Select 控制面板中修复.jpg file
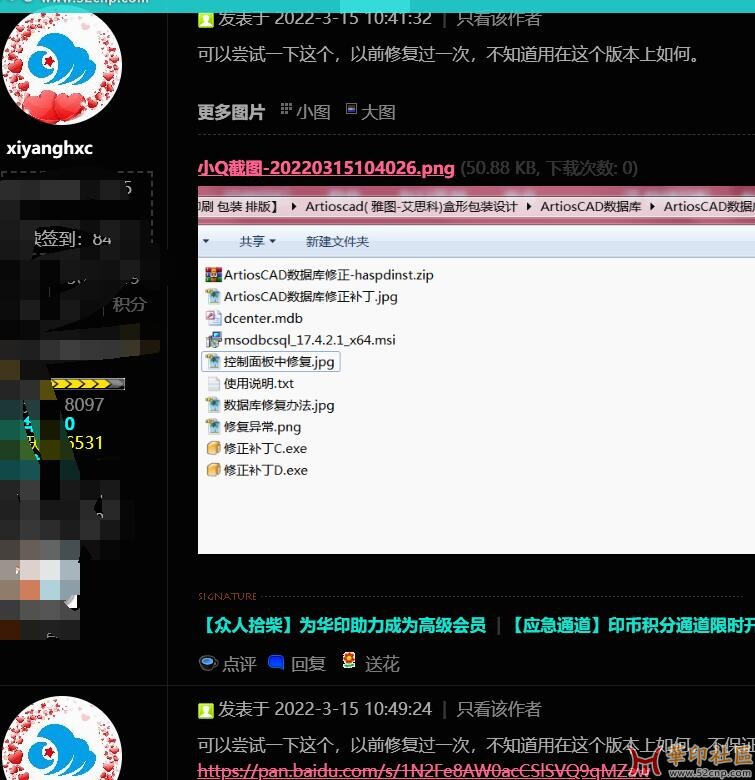 (271, 362)
